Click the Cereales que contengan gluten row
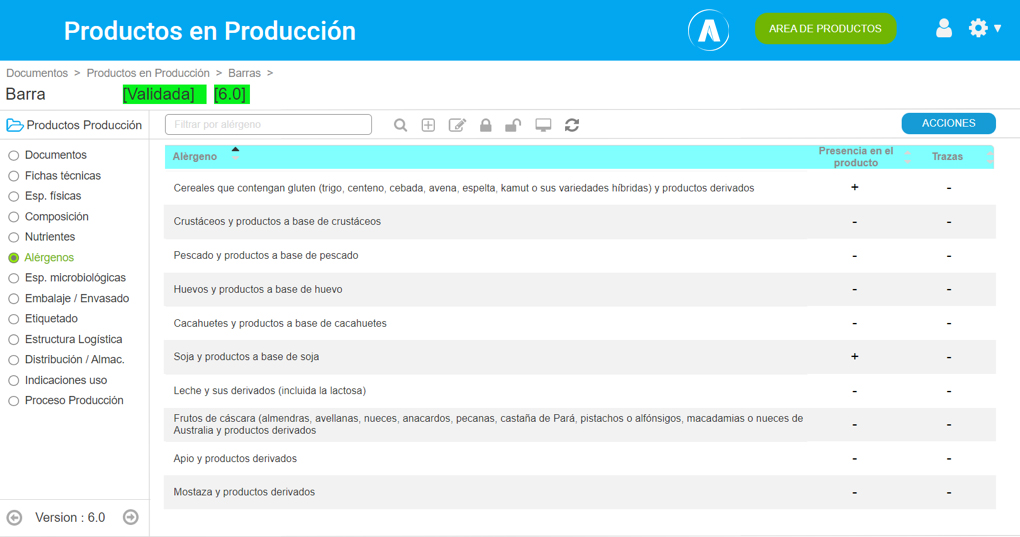Image resolution: width=1020 pixels, height=537 pixels. [x=580, y=188]
